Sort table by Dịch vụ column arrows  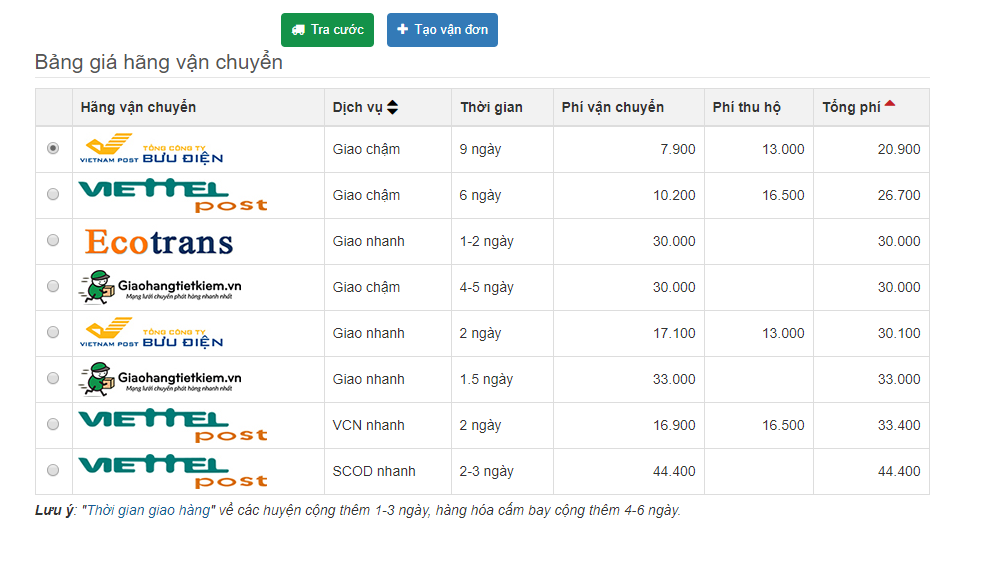[392, 107]
